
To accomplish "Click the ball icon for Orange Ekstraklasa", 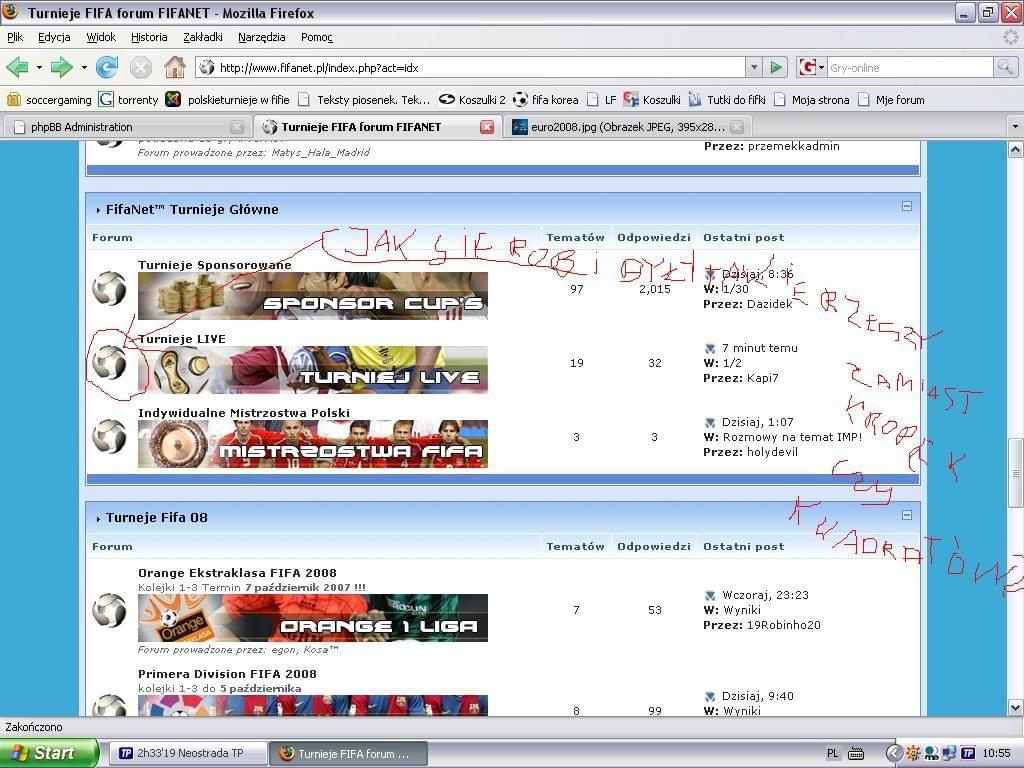I will click(109, 610).
